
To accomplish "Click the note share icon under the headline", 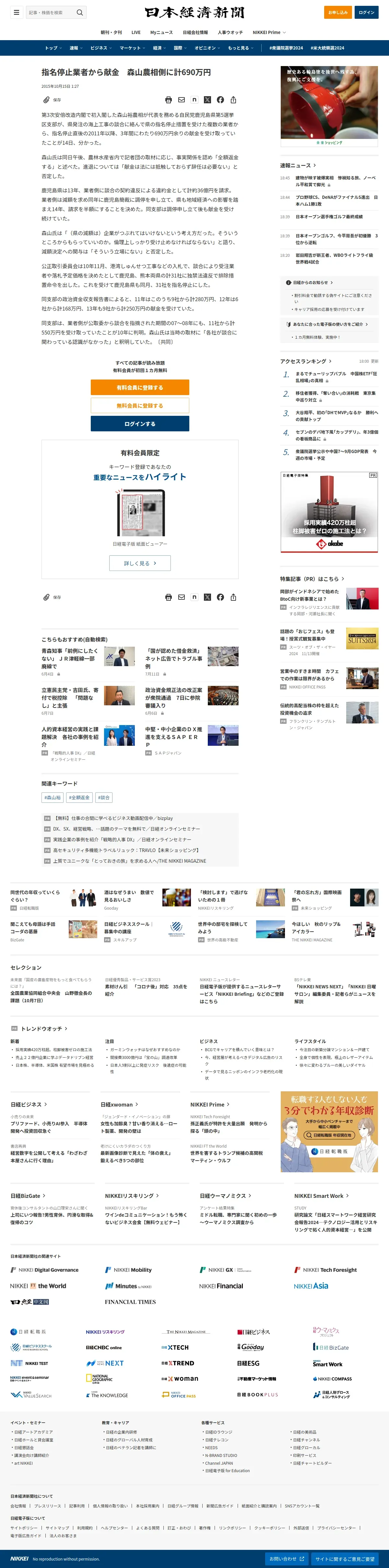I will click(x=194, y=100).
